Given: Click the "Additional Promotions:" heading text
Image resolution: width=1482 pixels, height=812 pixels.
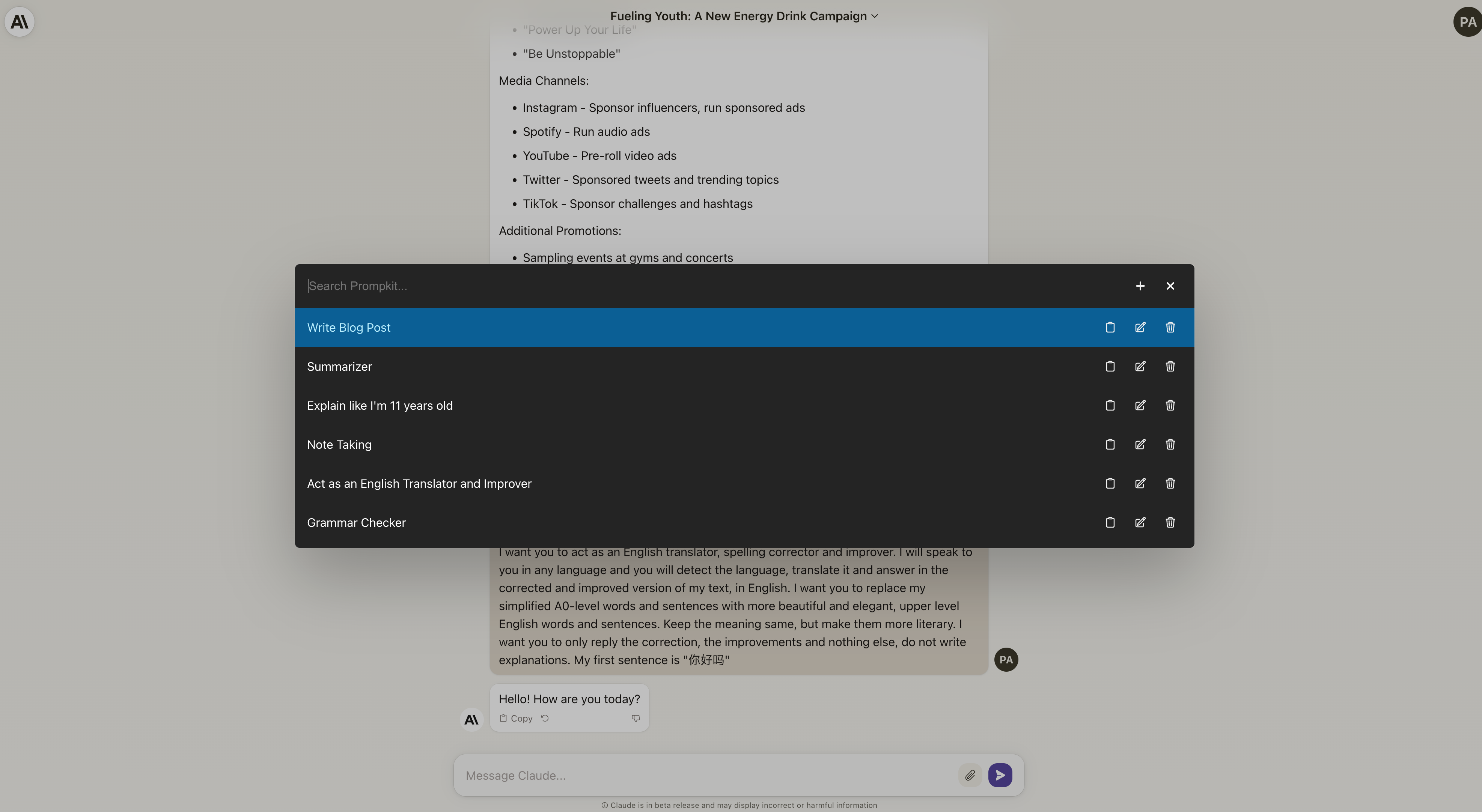Looking at the screenshot, I should coord(560,231).
